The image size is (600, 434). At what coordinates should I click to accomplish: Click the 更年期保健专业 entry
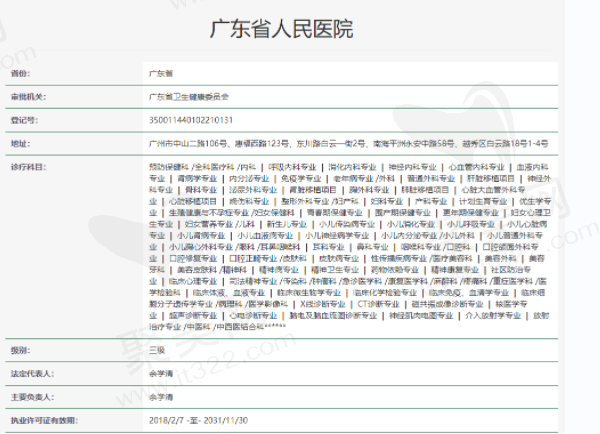click(x=471, y=213)
